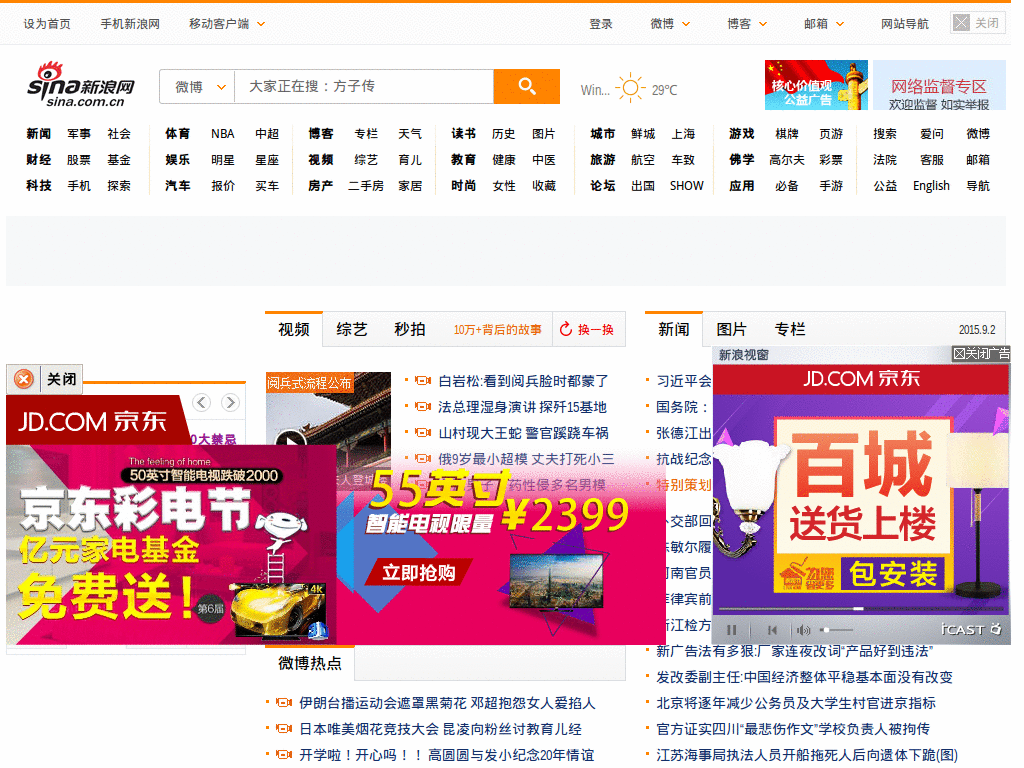Screen dimensions: 1024x768
Task: Click 关闭 label beside the left ad
Action: click(62, 379)
